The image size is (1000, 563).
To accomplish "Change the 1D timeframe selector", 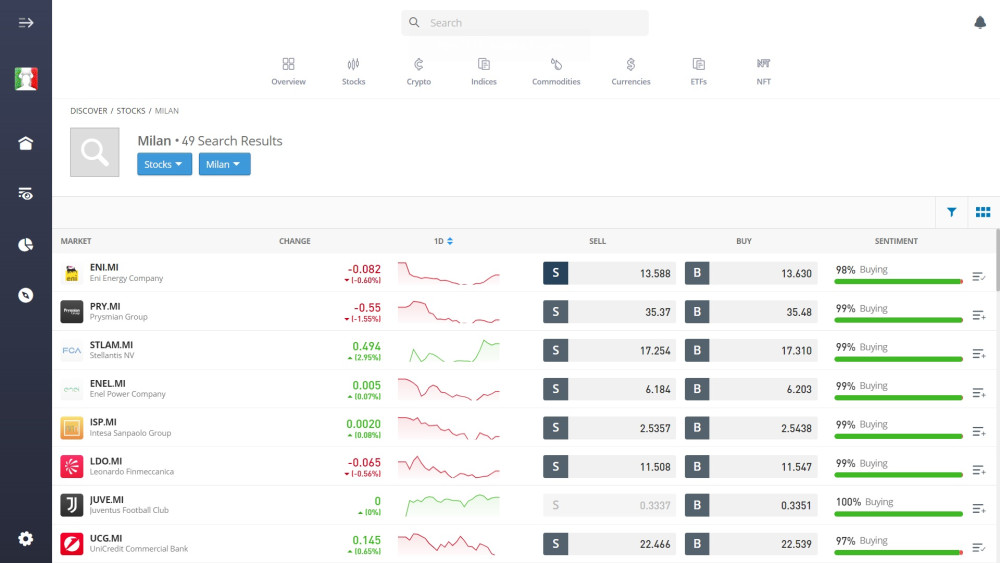I will pyautogui.click(x=443, y=241).
